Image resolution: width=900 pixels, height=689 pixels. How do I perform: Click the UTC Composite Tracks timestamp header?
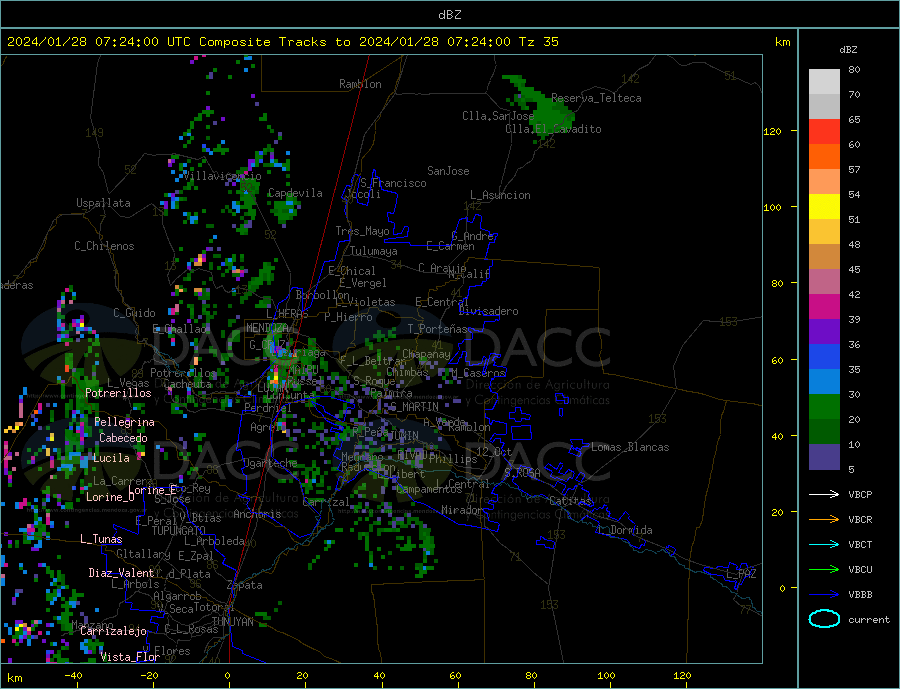[x=282, y=42]
